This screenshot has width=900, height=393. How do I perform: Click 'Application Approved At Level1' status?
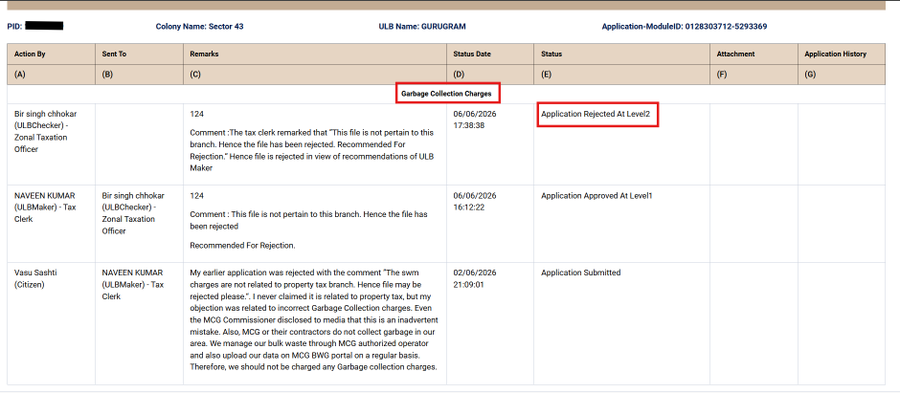click(596, 196)
